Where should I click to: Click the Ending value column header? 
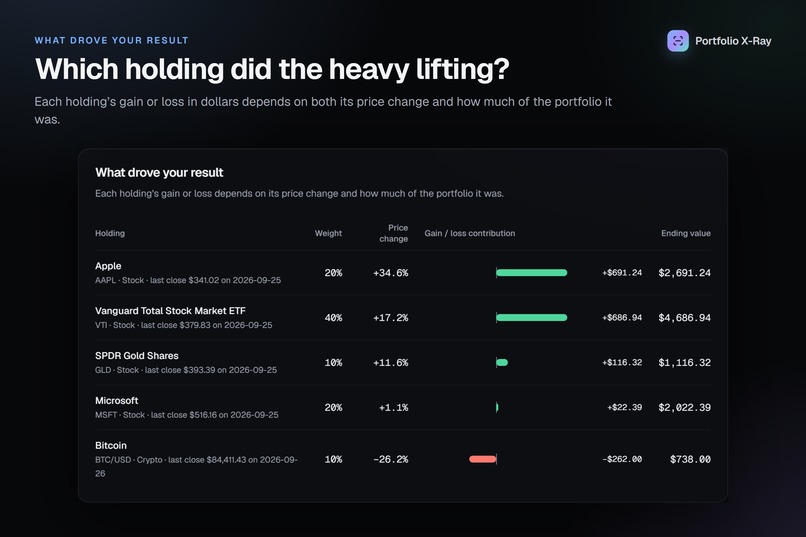point(686,233)
